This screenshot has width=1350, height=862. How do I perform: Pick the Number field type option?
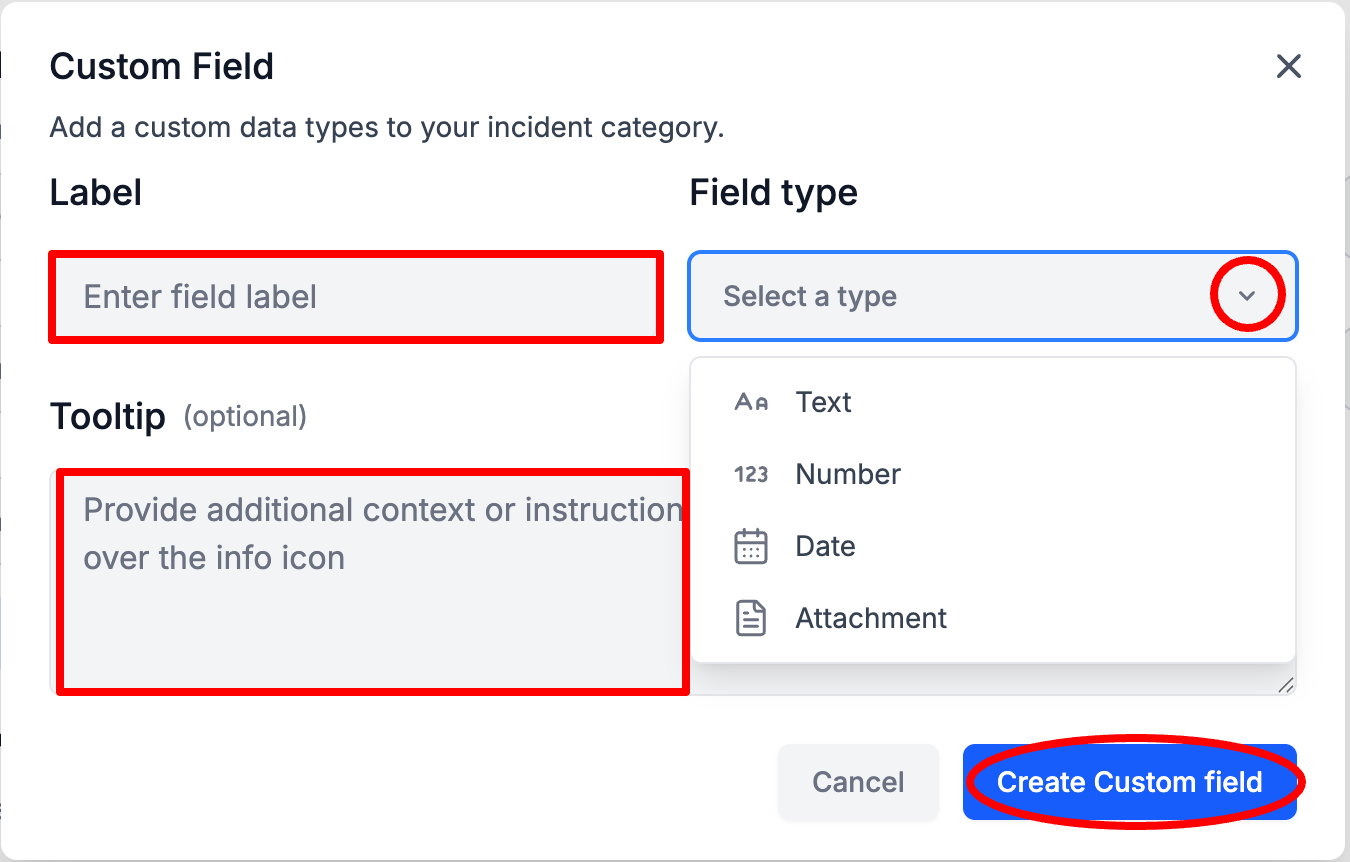[x=847, y=474]
